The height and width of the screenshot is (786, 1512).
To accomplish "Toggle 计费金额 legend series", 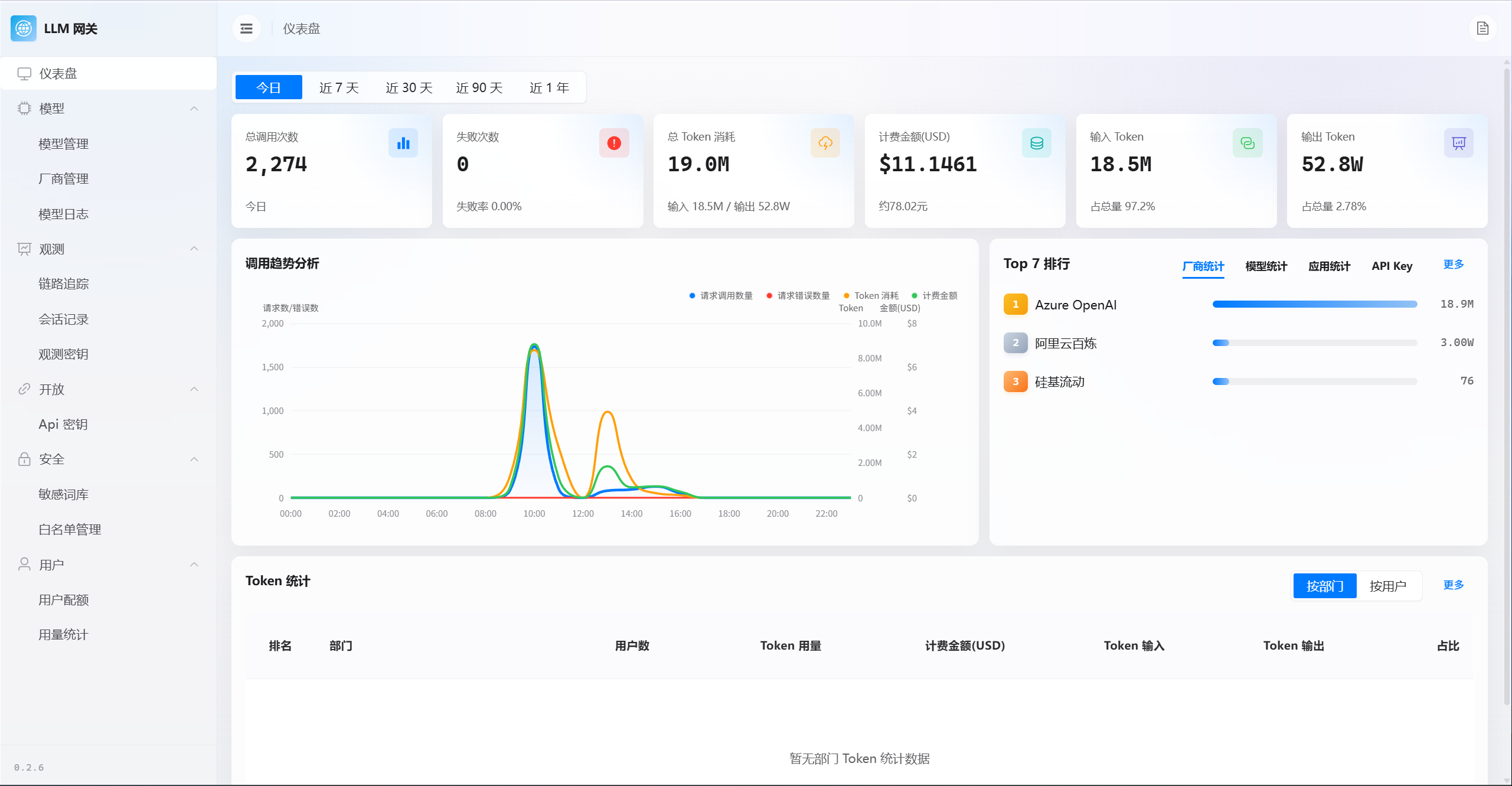I will [x=935, y=296].
